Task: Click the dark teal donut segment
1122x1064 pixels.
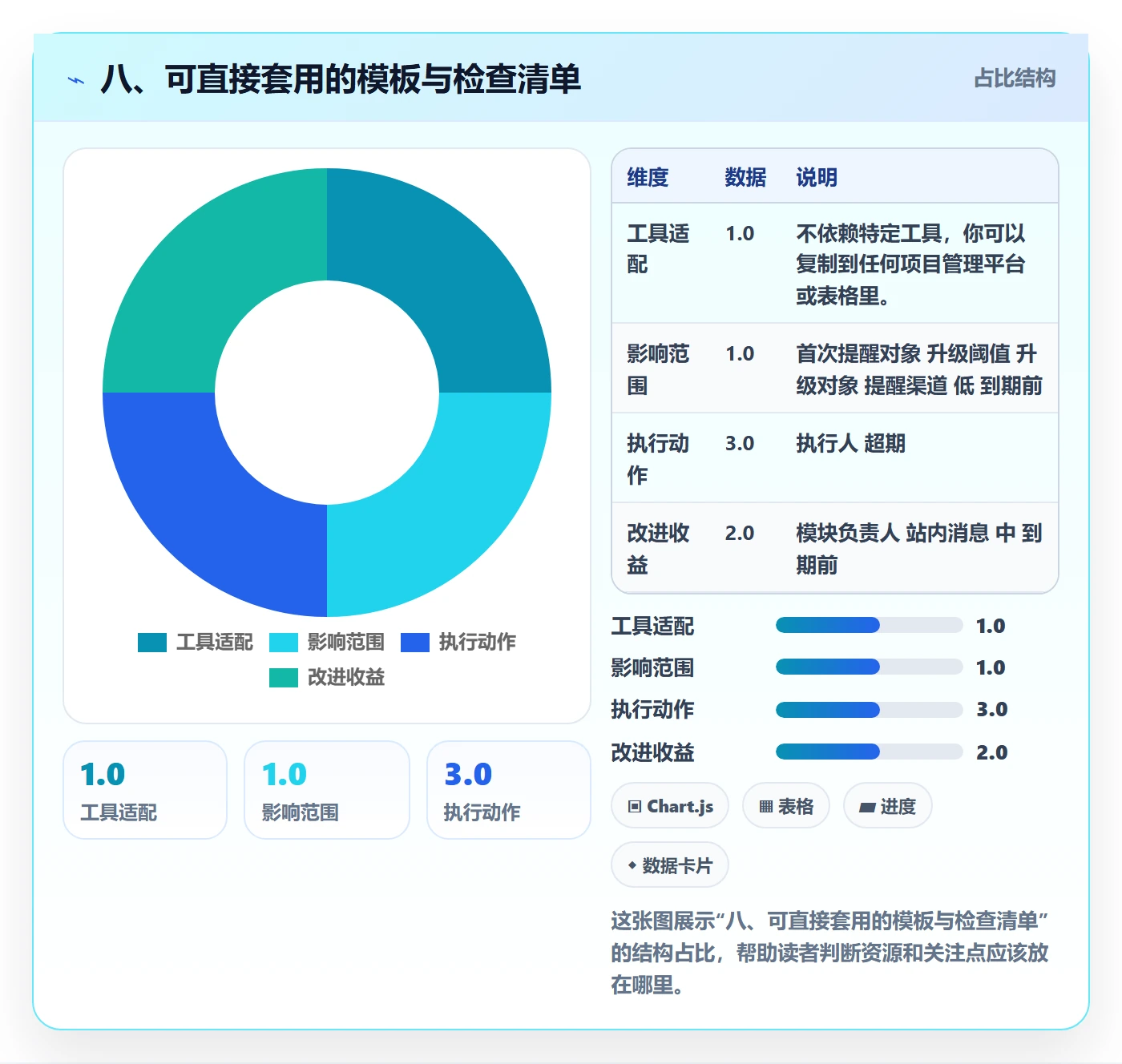Action: click(x=446, y=272)
